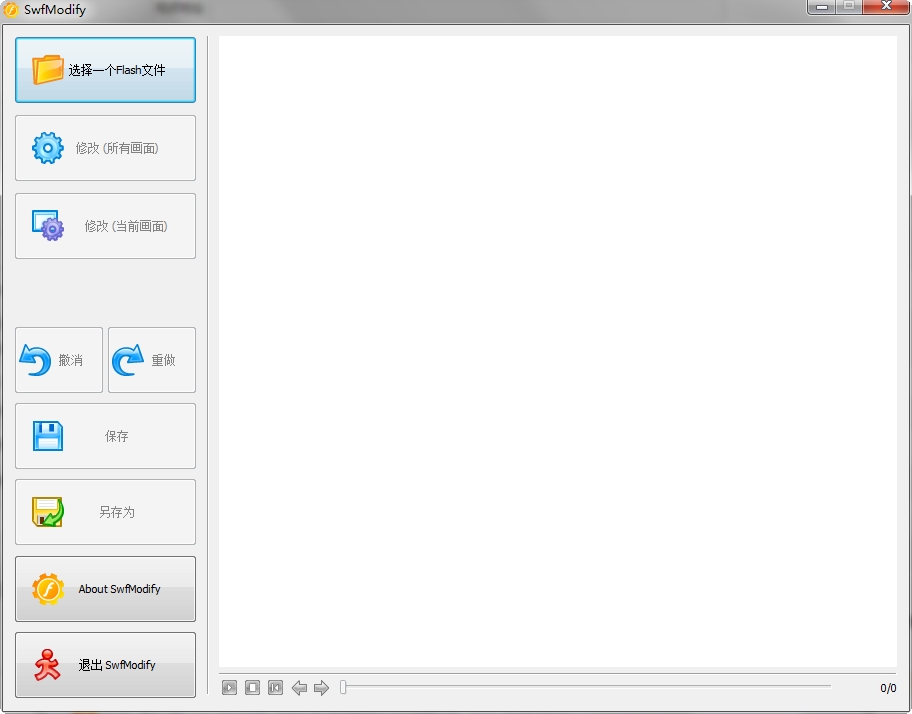
Task: Open the About SwfModify dialog
Action: point(105,589)
